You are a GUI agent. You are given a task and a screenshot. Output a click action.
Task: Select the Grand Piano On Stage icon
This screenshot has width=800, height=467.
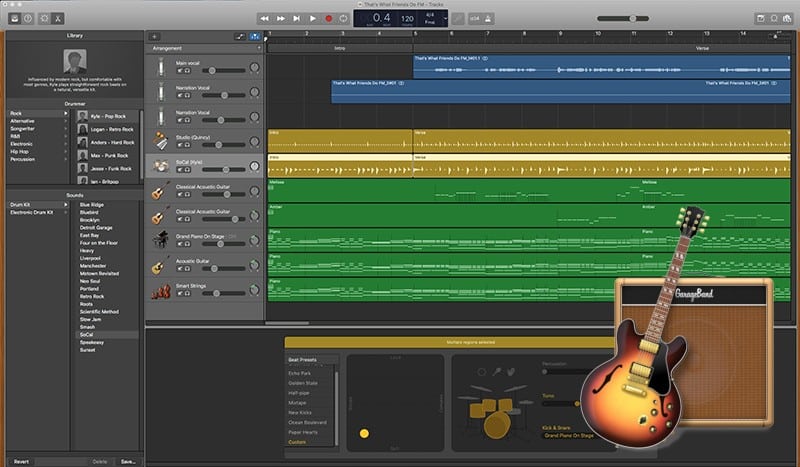tap(161, 240)
